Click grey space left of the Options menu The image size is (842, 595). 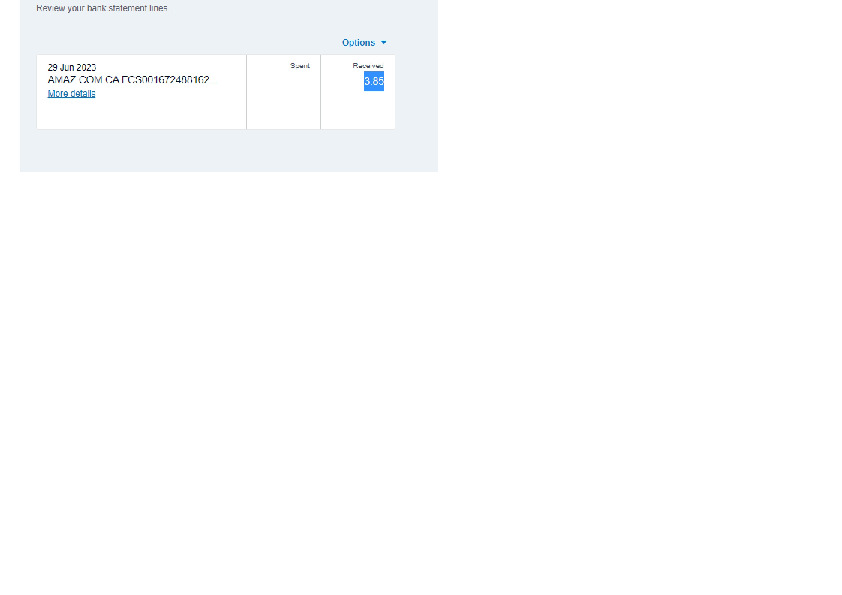click(200, 43)
